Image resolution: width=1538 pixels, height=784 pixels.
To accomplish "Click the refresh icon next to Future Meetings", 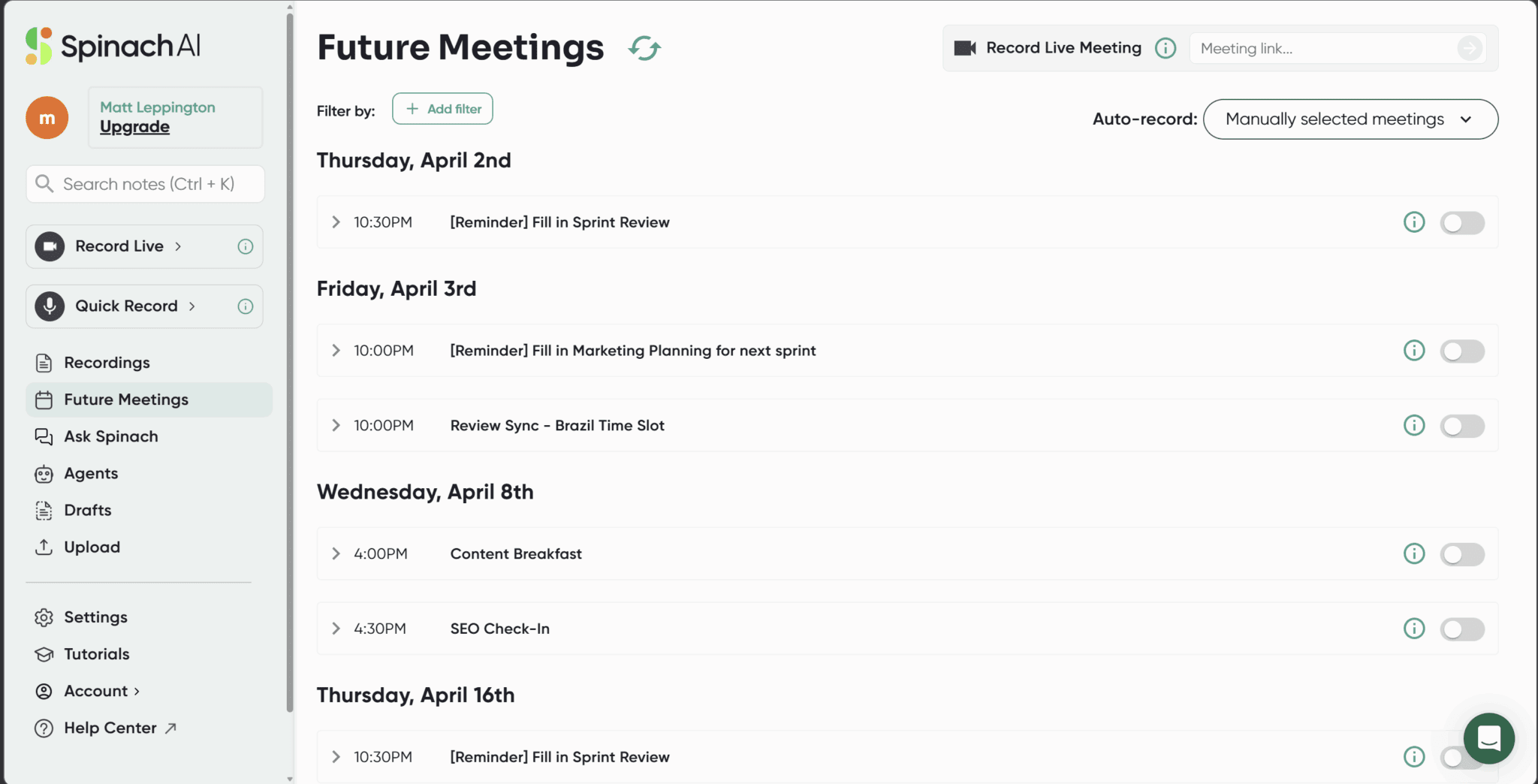I will pyautogui.click(x=644, y=47).
